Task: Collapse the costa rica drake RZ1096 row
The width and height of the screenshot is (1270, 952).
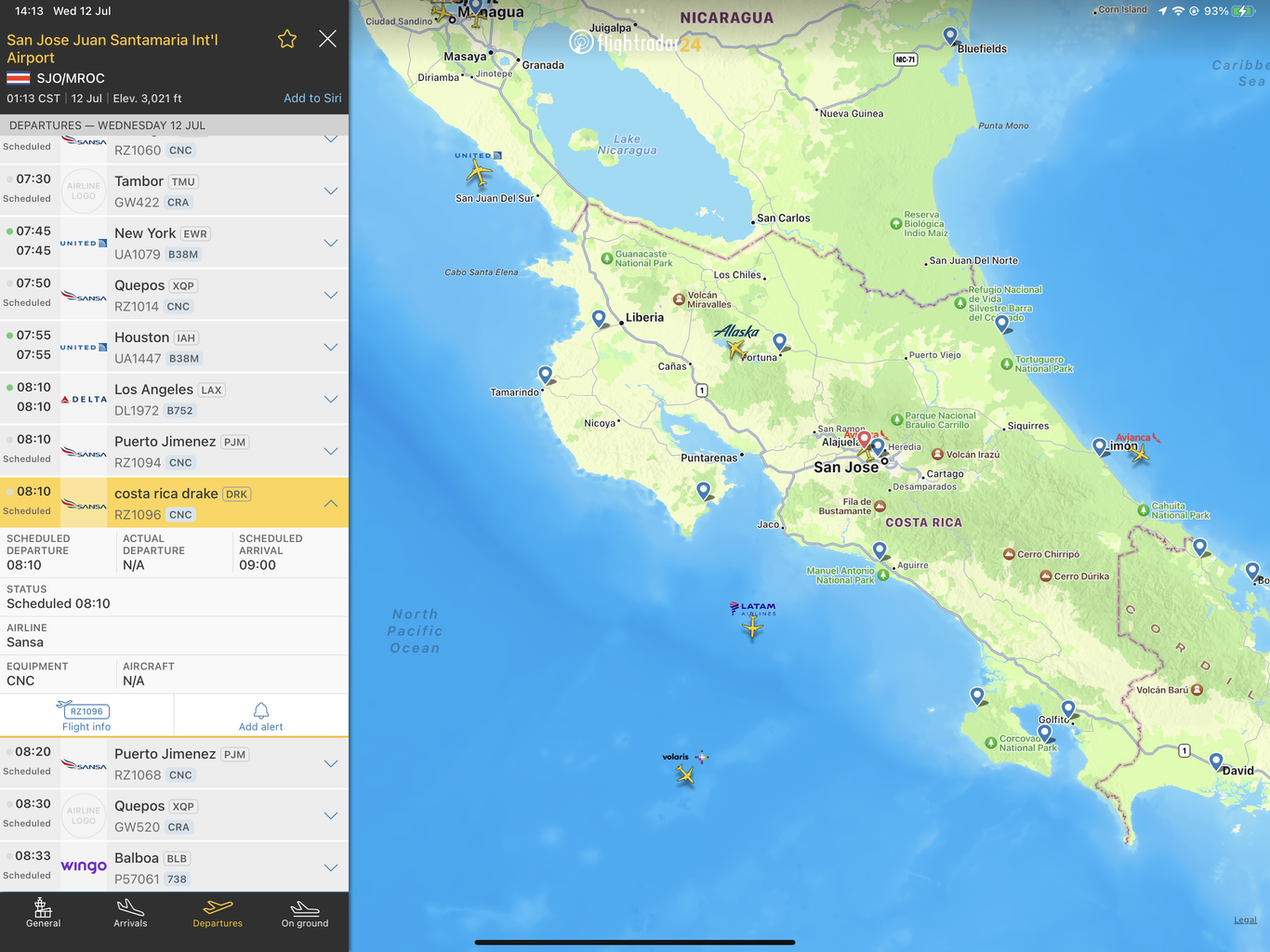Action: point(174,503)
